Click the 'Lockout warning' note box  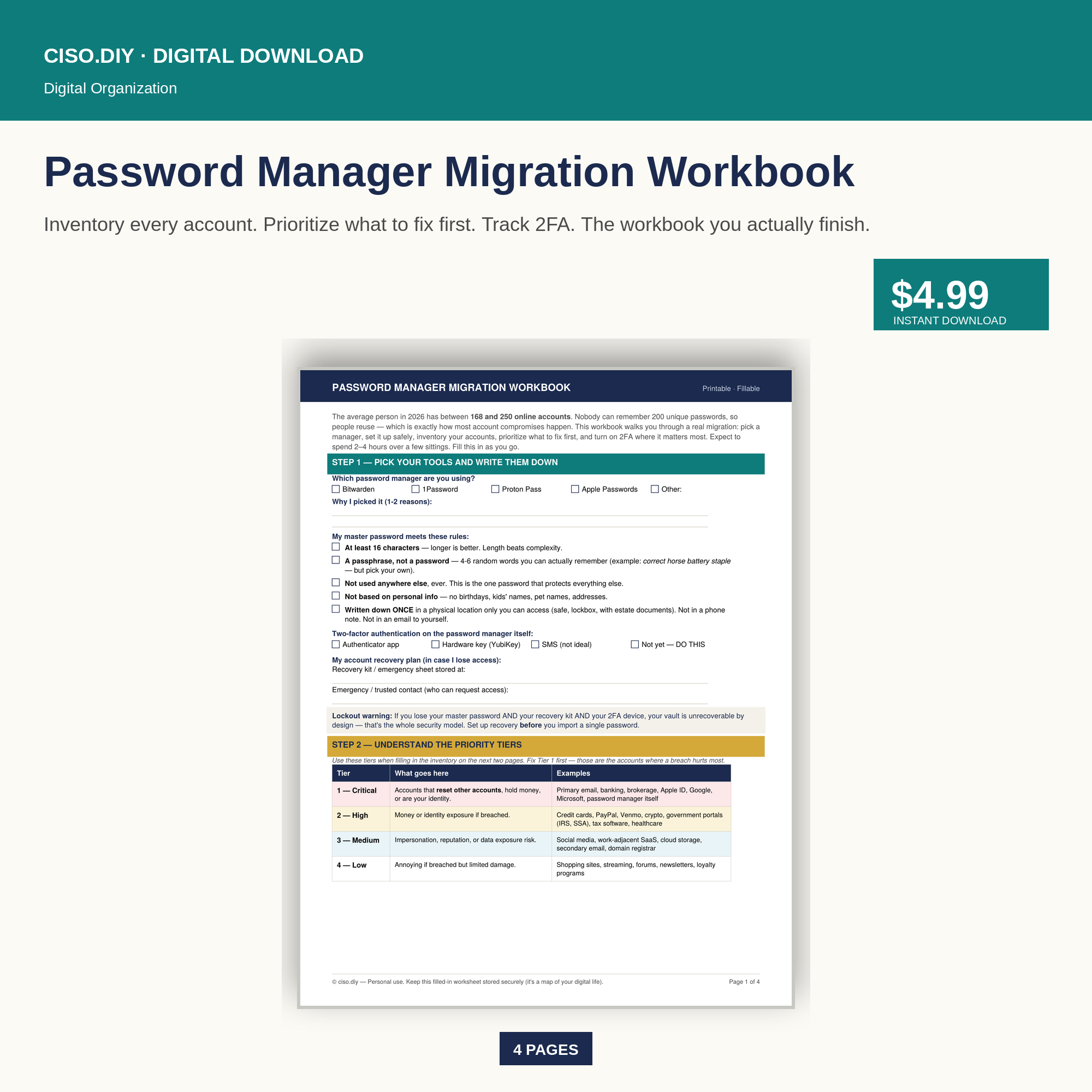[x=545, y=721]
